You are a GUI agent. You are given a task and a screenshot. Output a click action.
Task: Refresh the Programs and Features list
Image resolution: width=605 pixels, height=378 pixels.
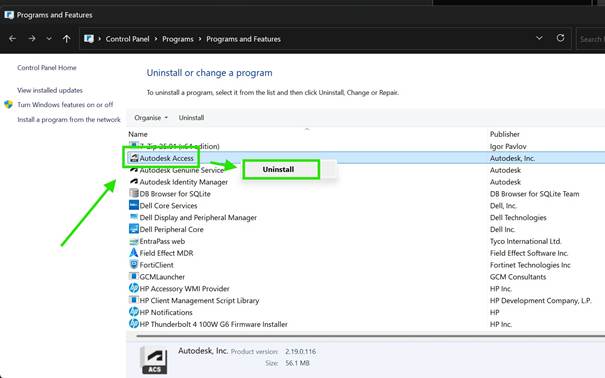point(560,38)
